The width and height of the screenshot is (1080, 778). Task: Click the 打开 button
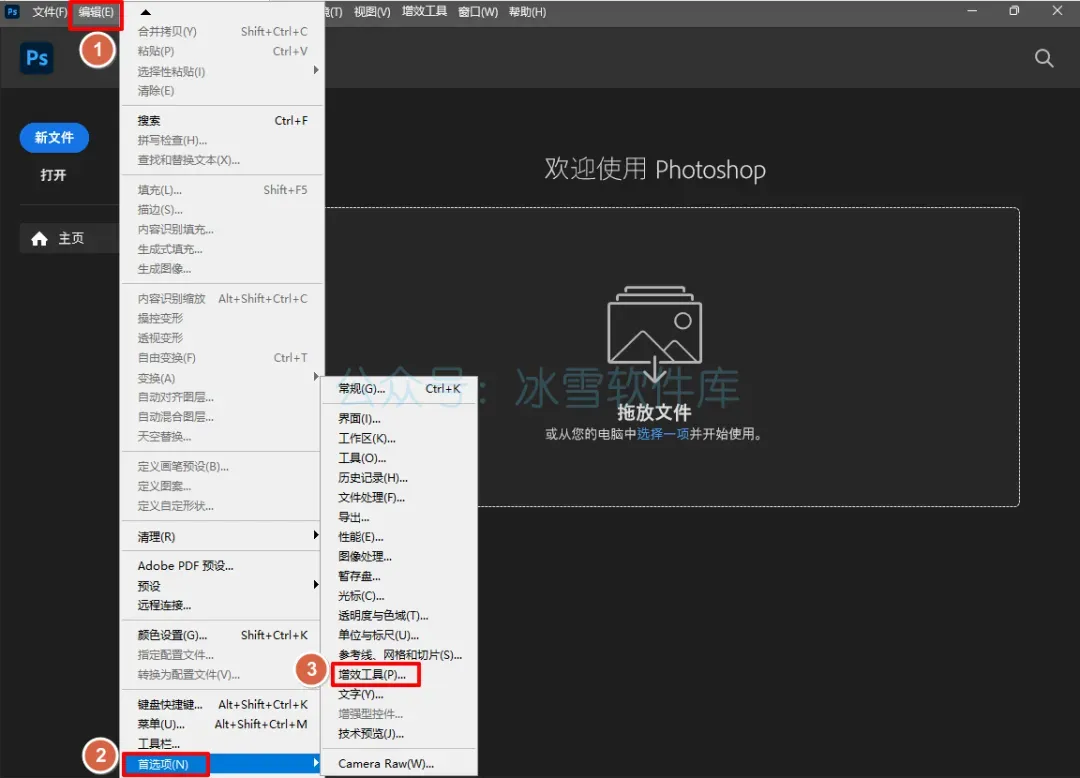pos(53,175)
